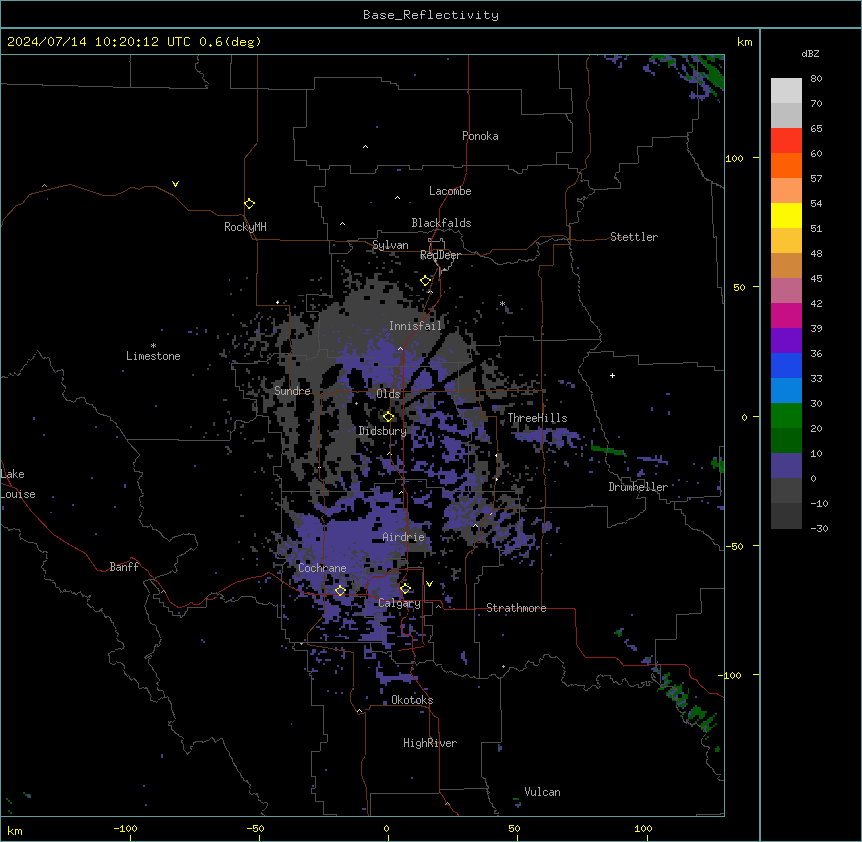This screenshot has width=862, height=842.
Task: Click the Base_Reflectivity title
Action: (431, 15)
